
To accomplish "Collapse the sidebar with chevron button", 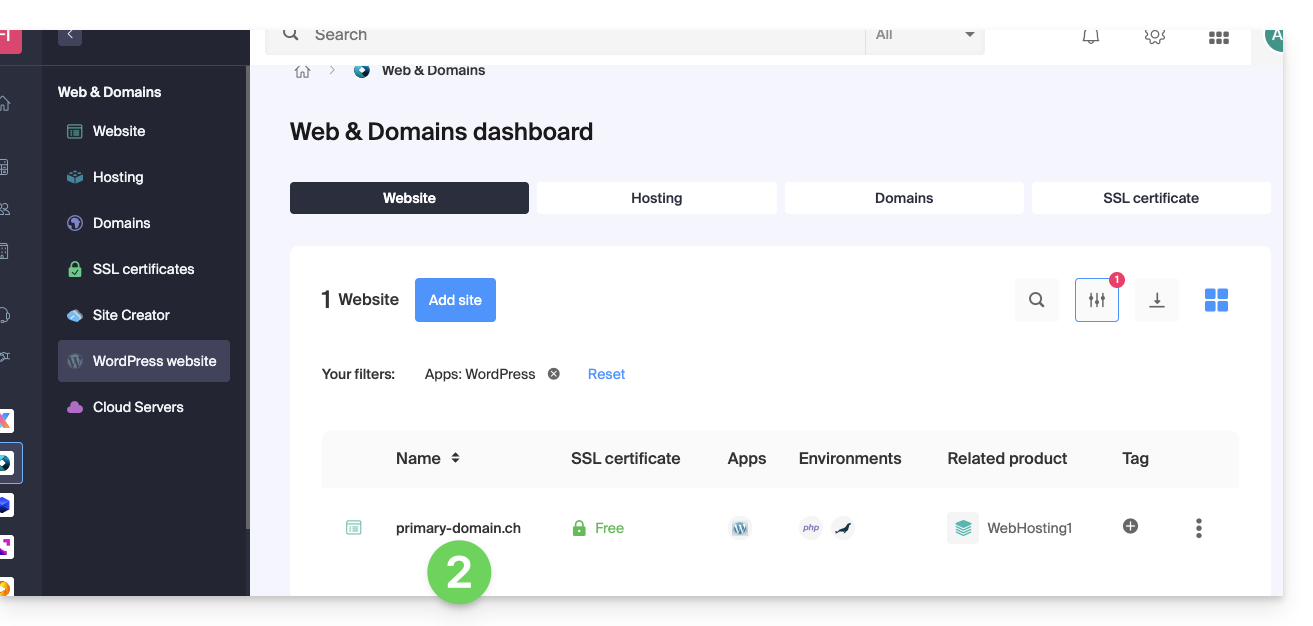I will [x=70, y=35].
